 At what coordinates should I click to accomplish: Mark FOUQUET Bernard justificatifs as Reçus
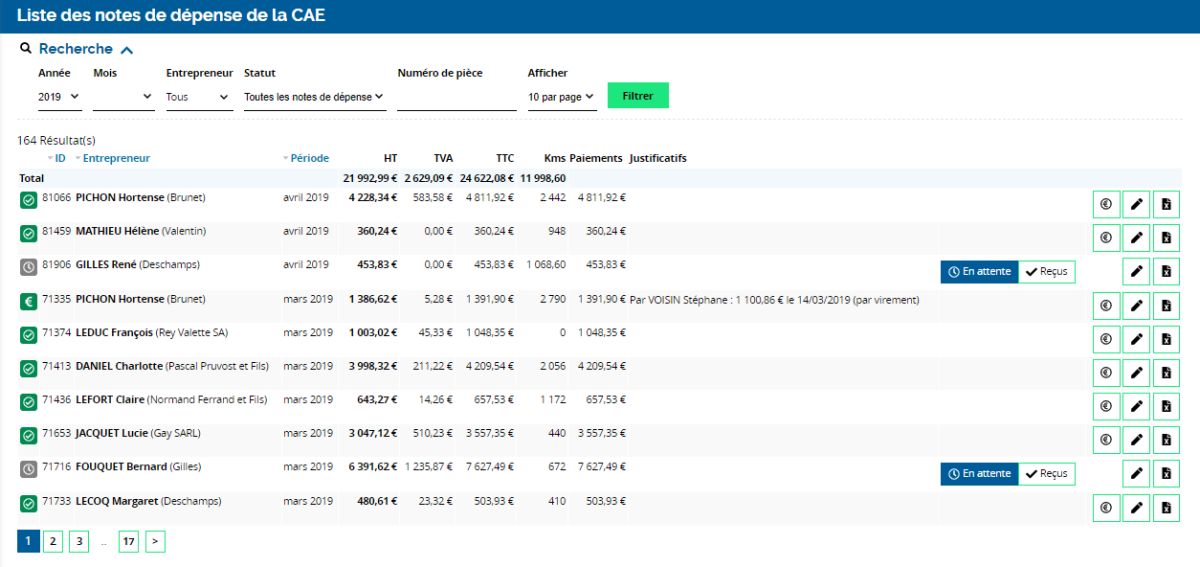click(1047, 473)
